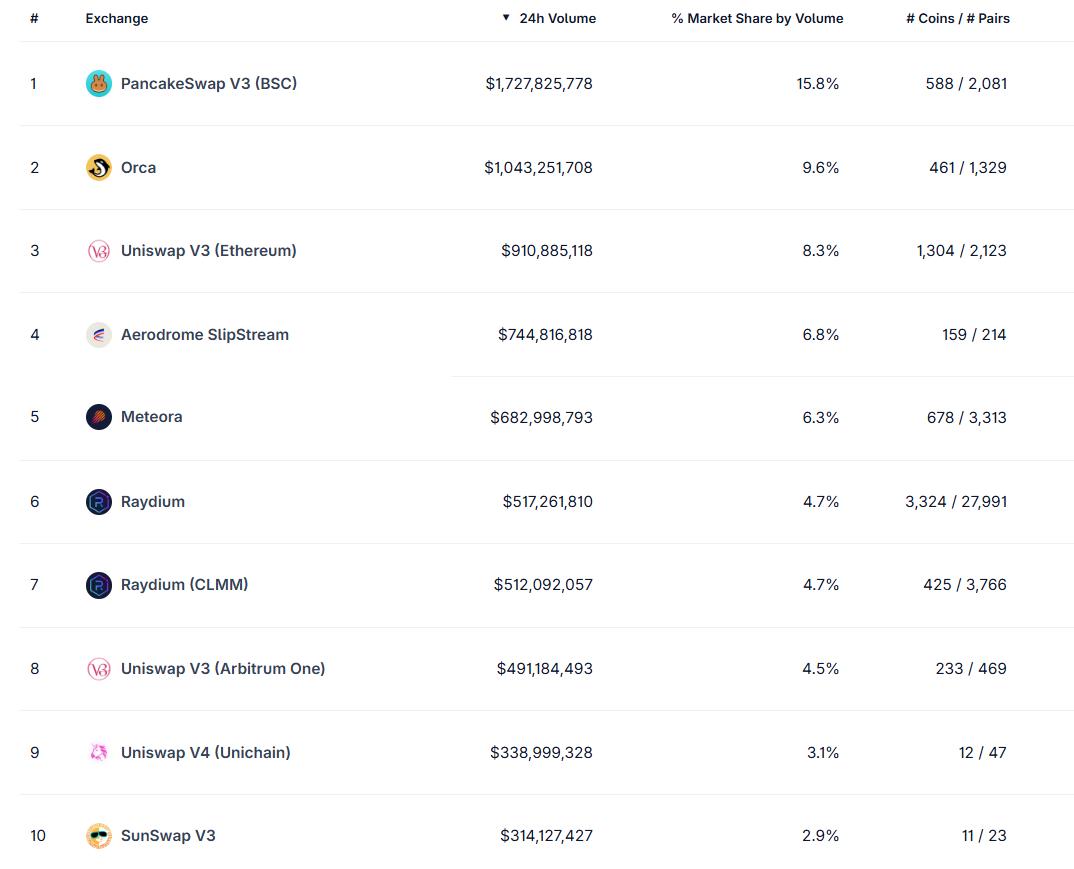
Task: Click the Uniswap V3 (Ethereum) logo icon
Action: coord(98,251)
